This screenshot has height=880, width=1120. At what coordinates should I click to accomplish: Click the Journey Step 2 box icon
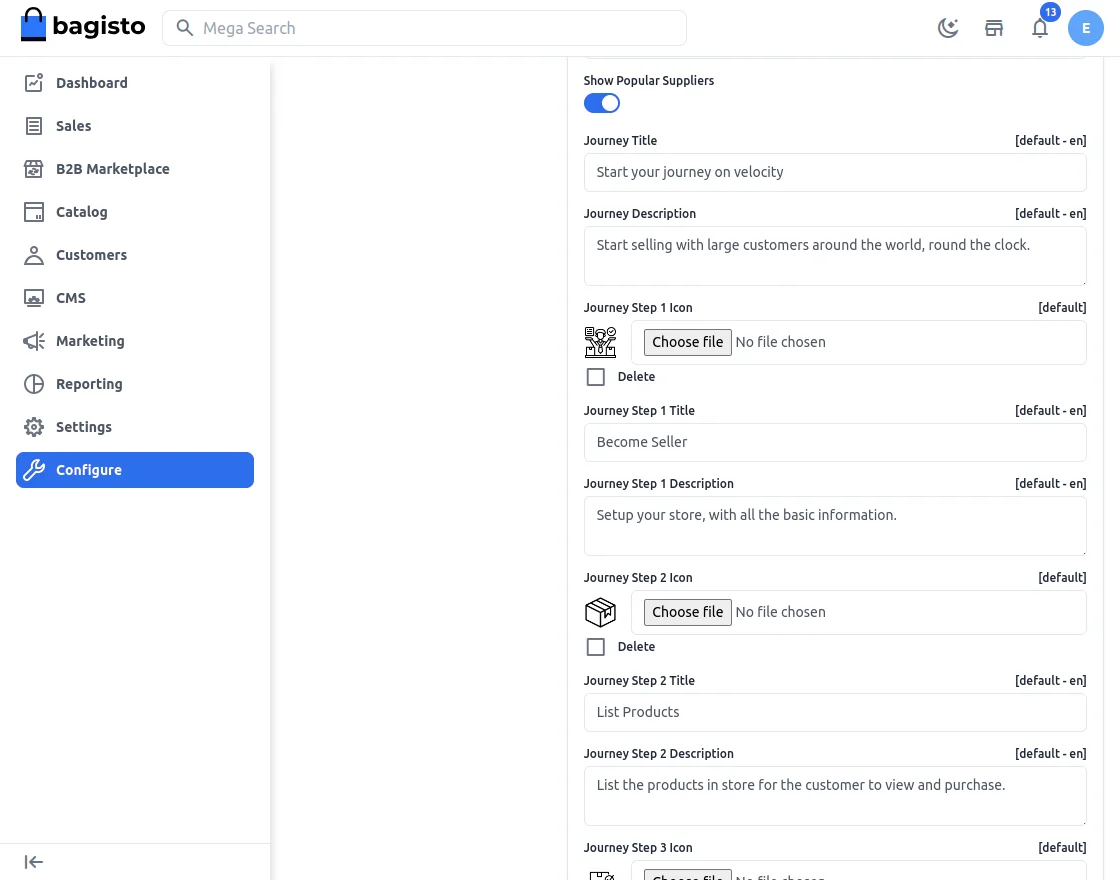point(601,612)
